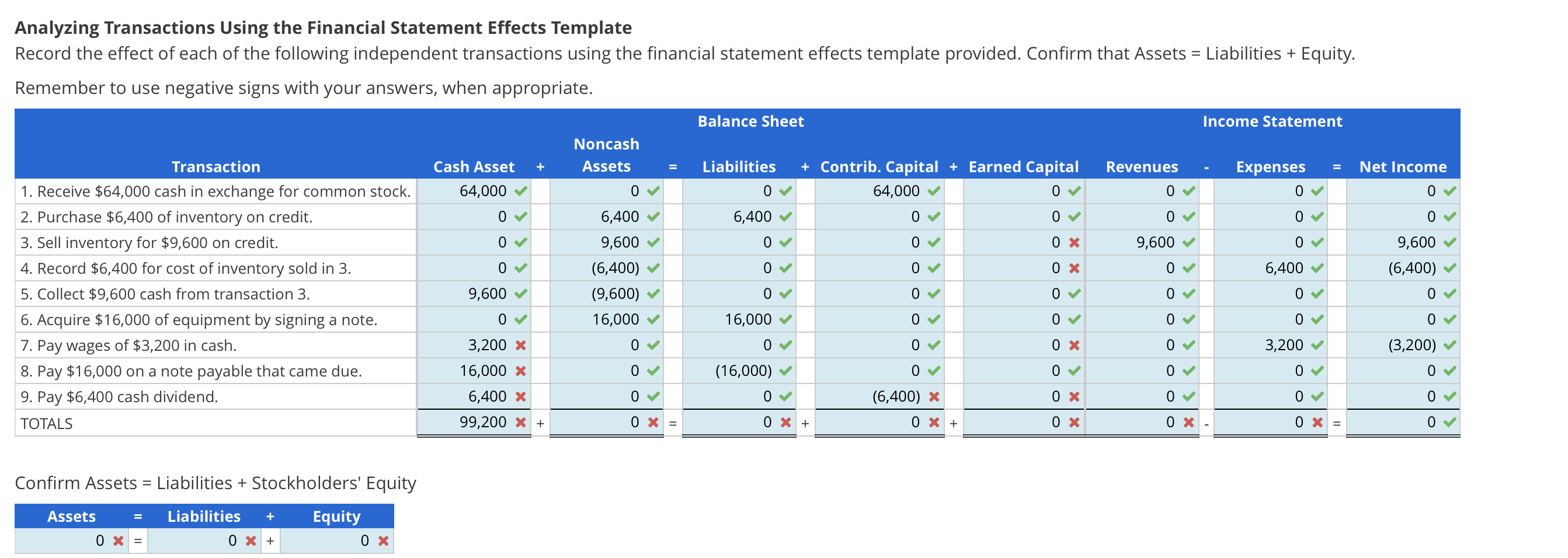The height and width of the screenshot is (558, 1568).
Task: Select the Expenses field for pay wages transaction
Action: coord(1272,344)
